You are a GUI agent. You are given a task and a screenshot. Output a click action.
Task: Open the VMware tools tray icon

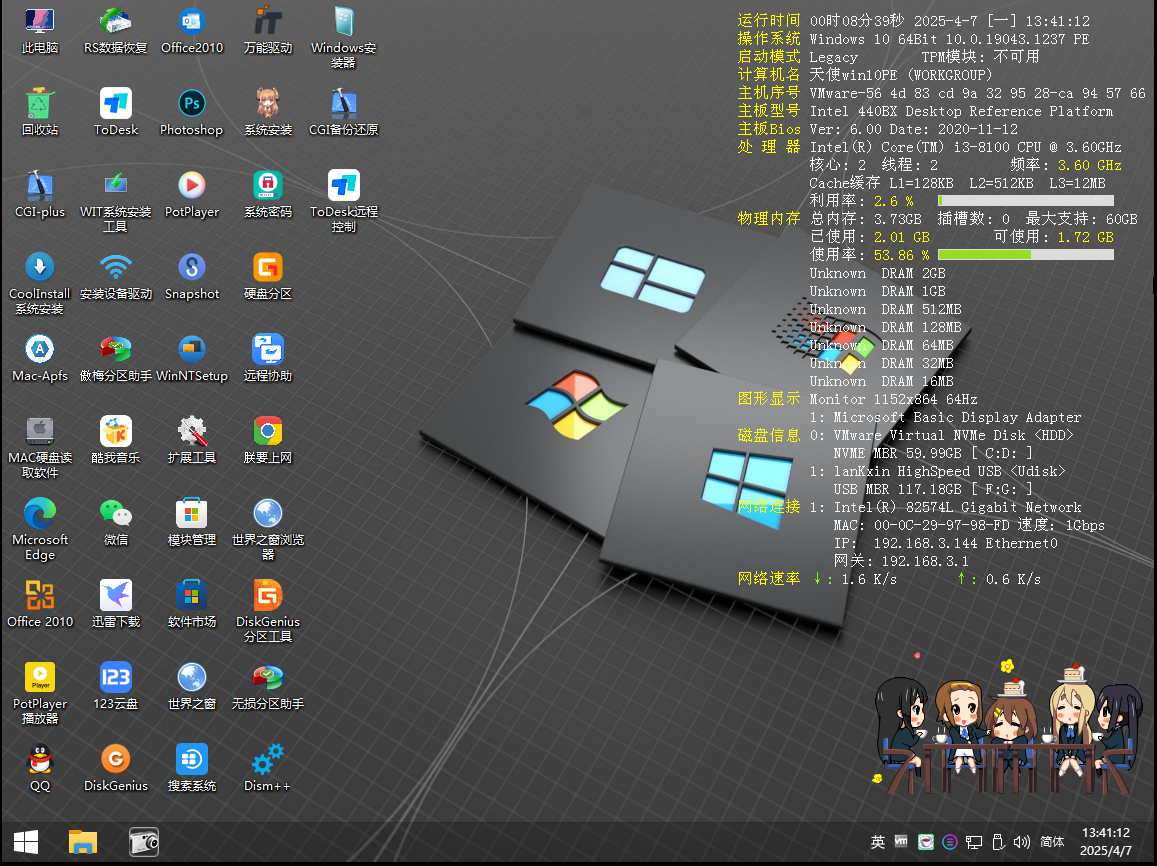pos(901,841)
